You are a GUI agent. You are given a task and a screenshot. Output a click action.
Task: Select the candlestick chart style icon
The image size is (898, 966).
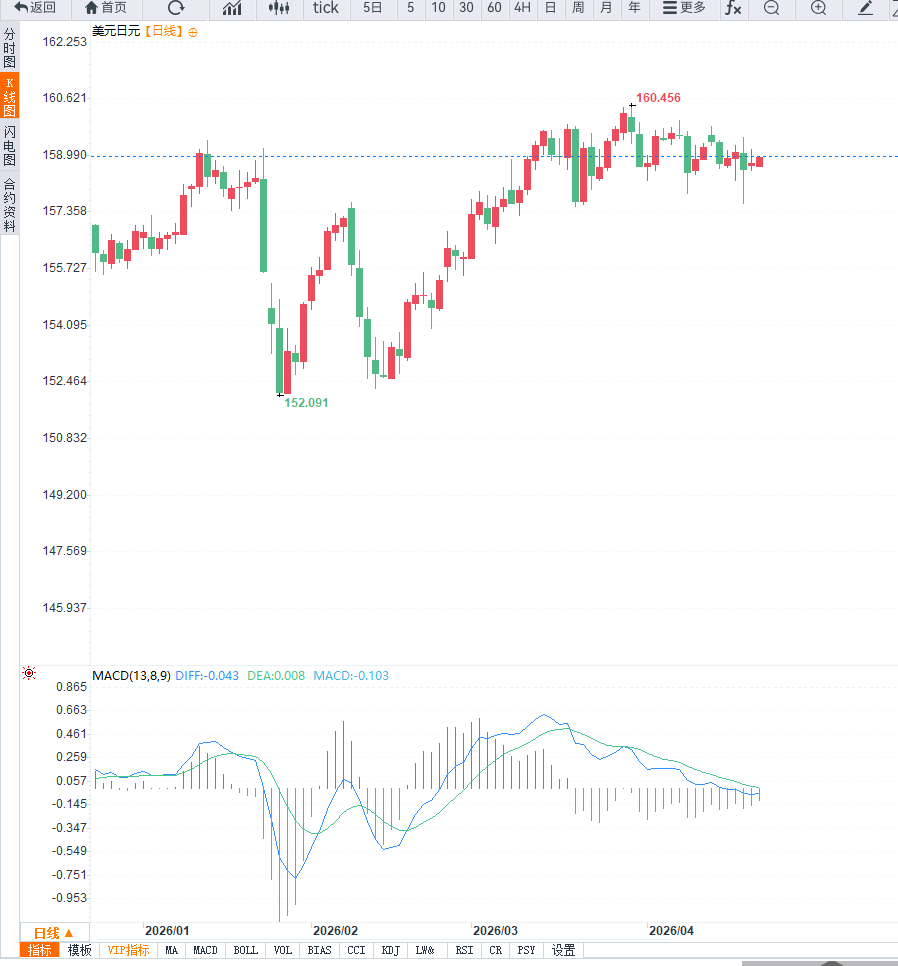coord(280,8)
